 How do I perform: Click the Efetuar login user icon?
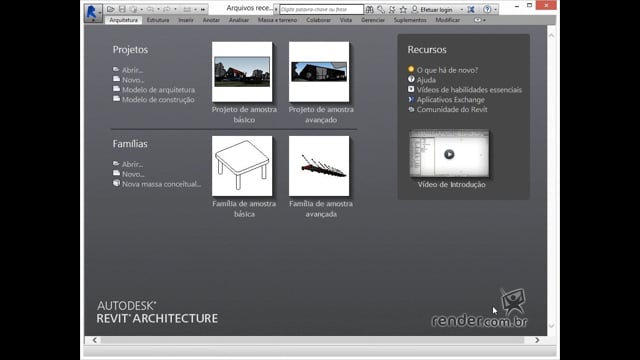(x=415, y=9)
